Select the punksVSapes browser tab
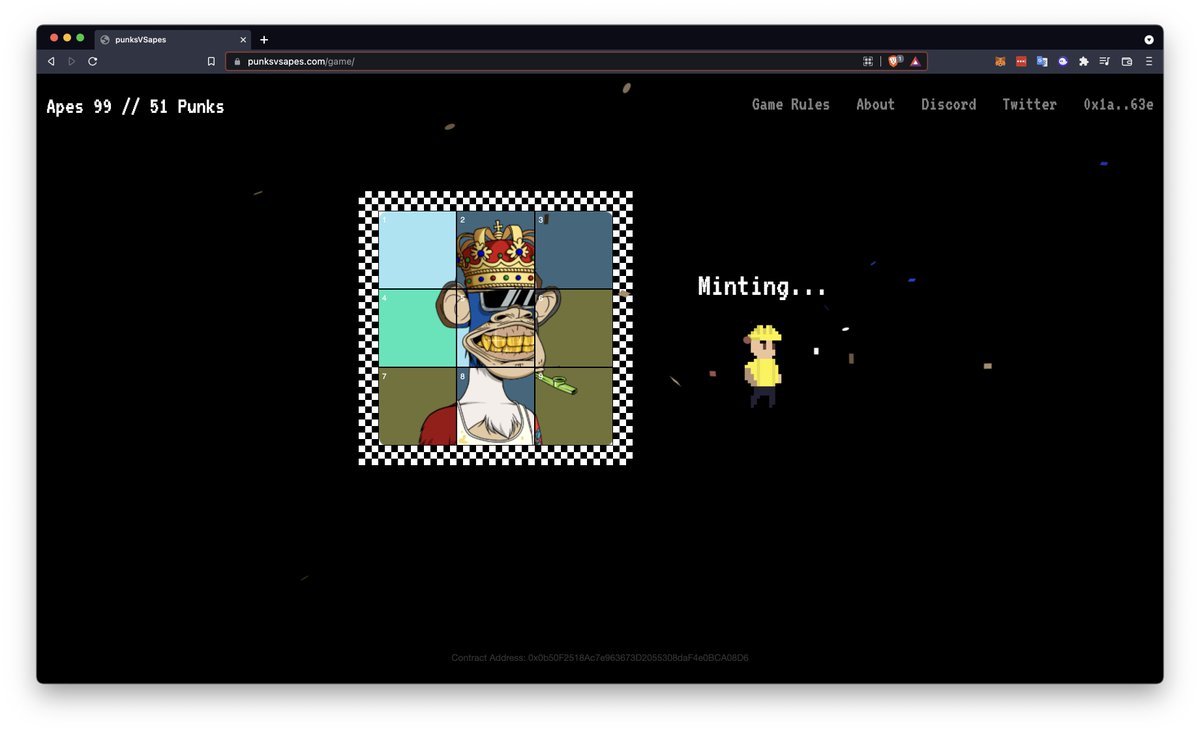 pyautogui.click(x=174, y=40)
